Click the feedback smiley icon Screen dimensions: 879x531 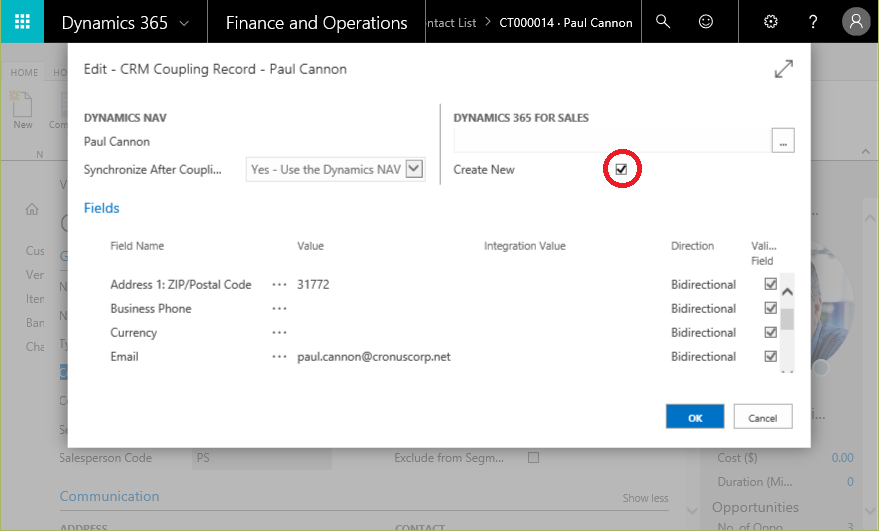[x=706, y=21]
